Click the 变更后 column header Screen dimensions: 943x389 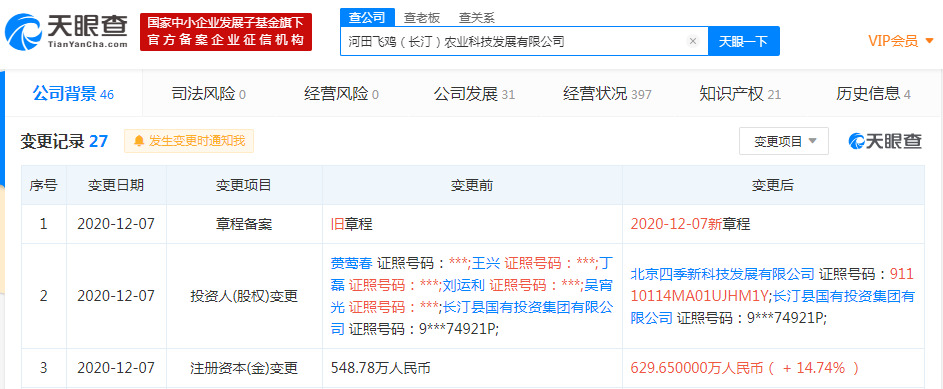point(773,185)
